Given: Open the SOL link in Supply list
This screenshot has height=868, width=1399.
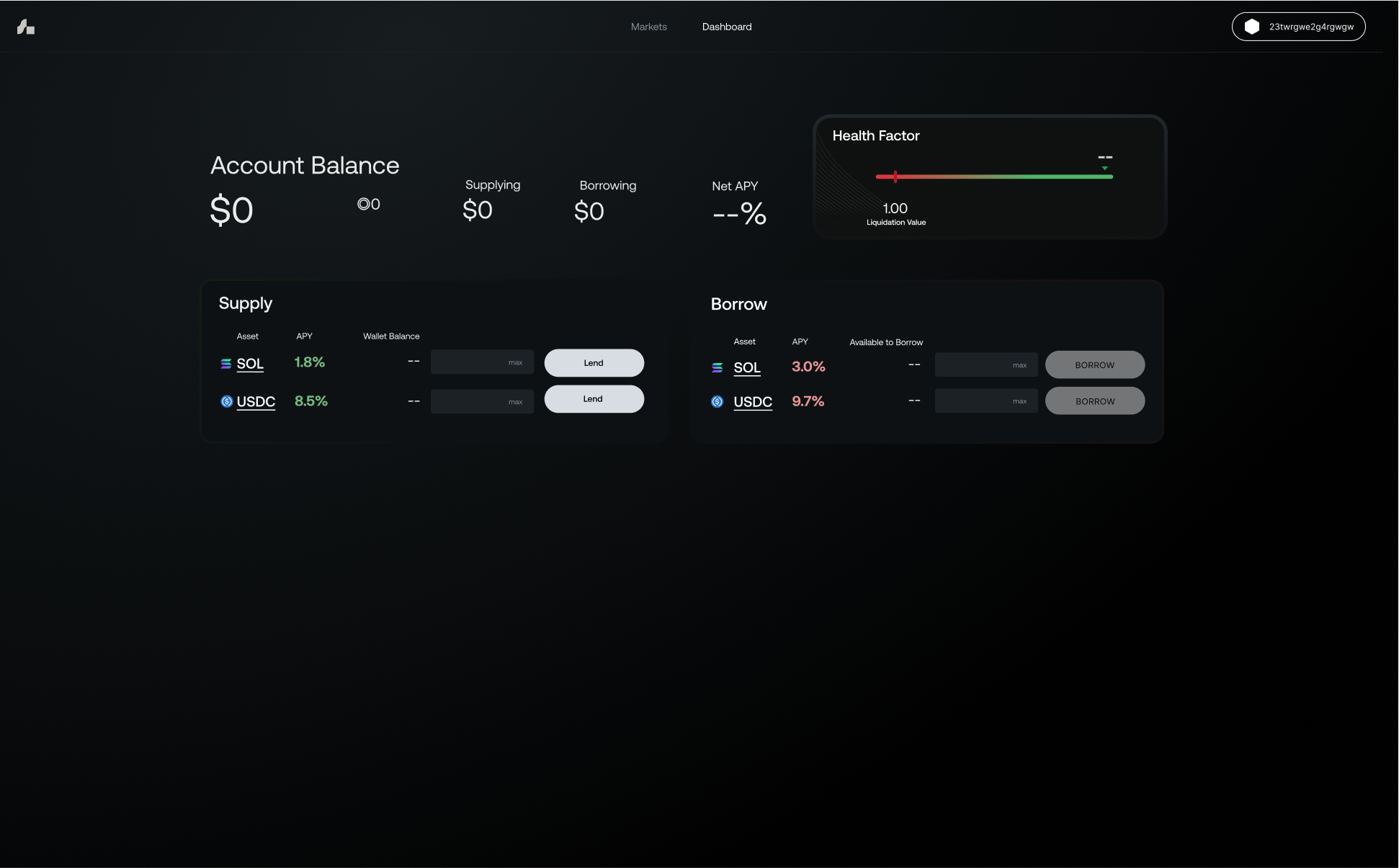Looking at the screenshot, I should pos(250,364).
